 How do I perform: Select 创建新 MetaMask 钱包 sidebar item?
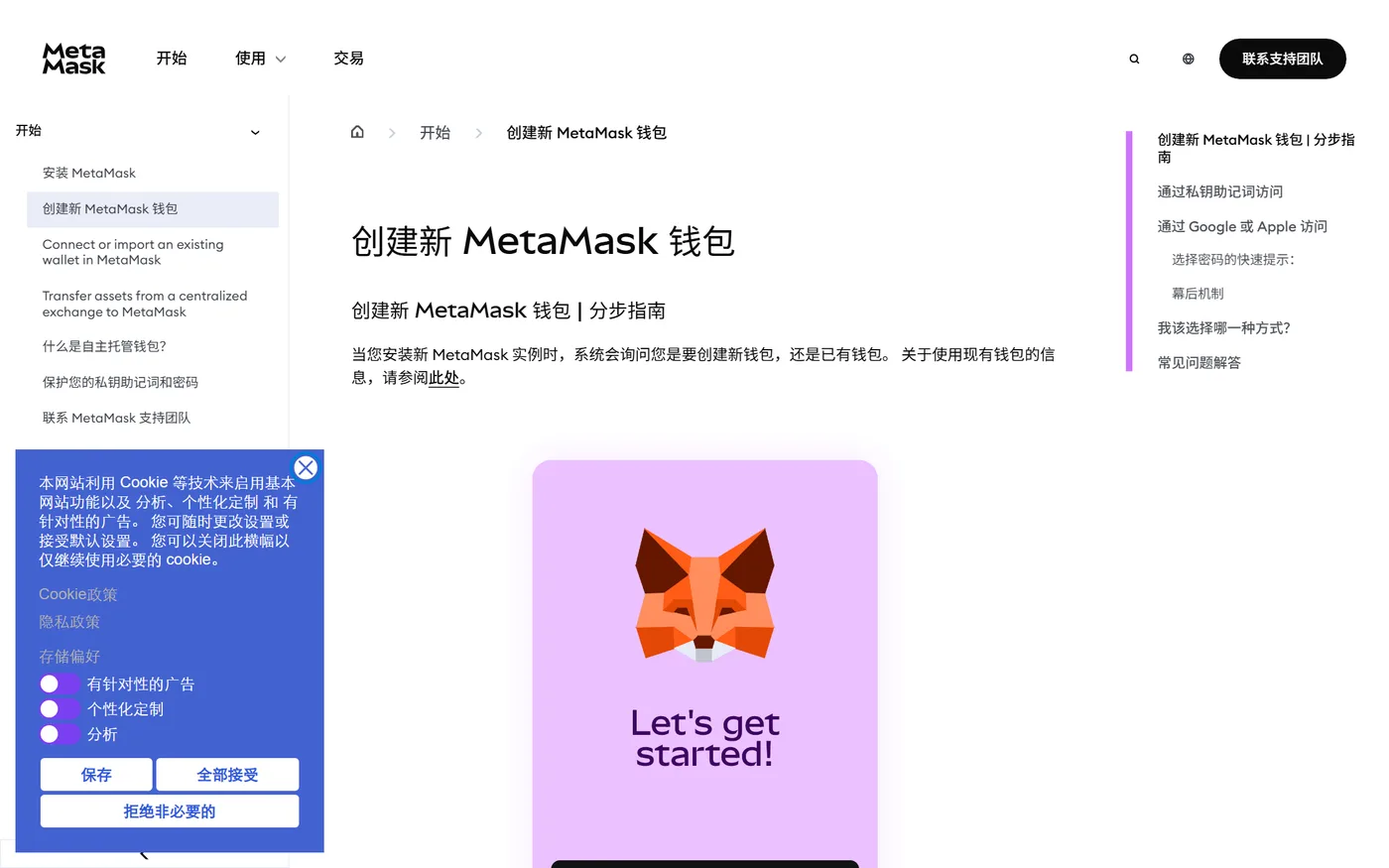click(153, 209)
